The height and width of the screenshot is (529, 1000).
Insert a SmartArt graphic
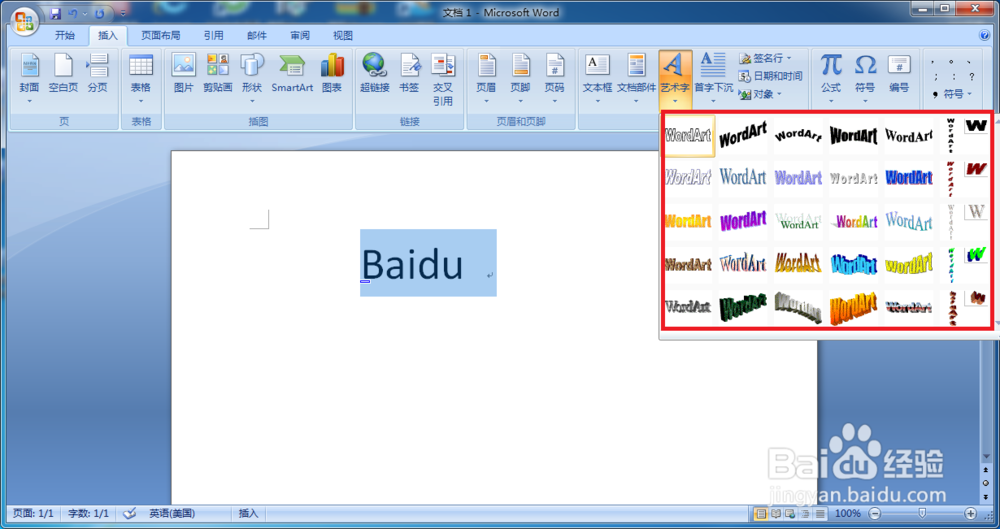tap(292, 74)
